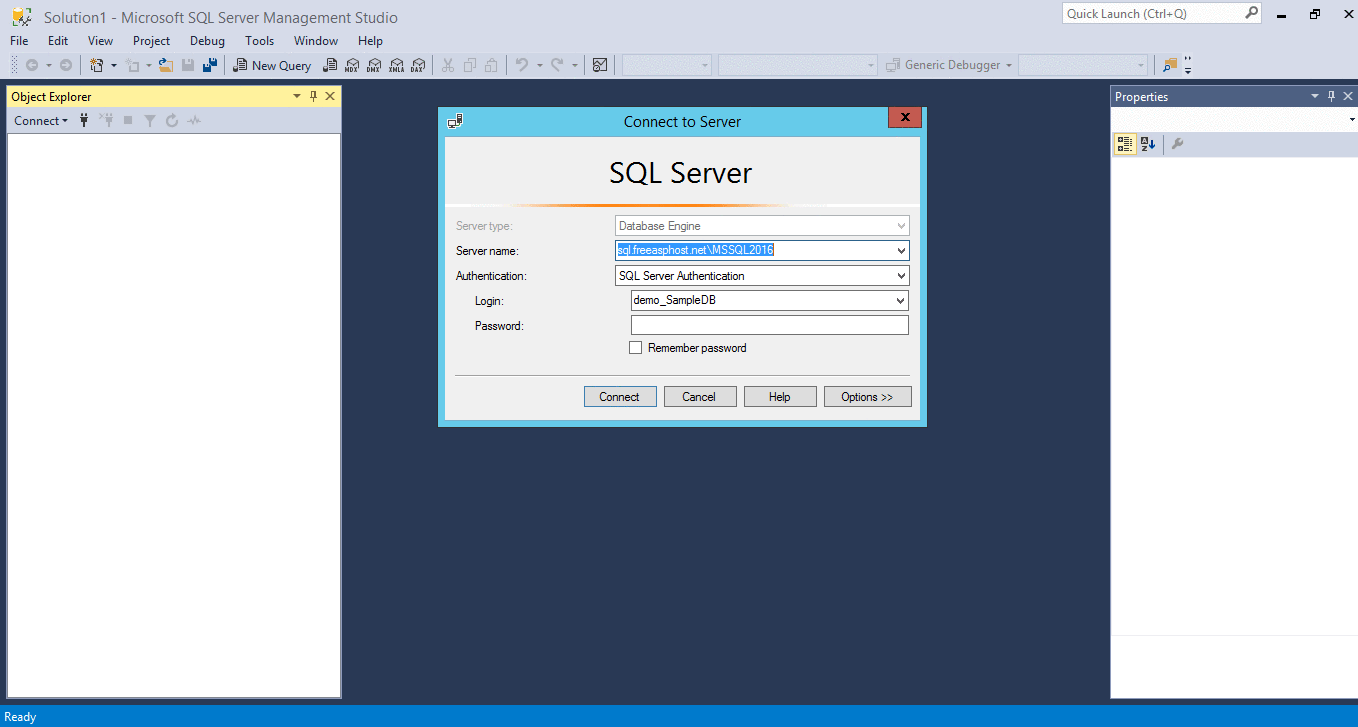Toggle the Remember password checkbox

coord(635,348)
